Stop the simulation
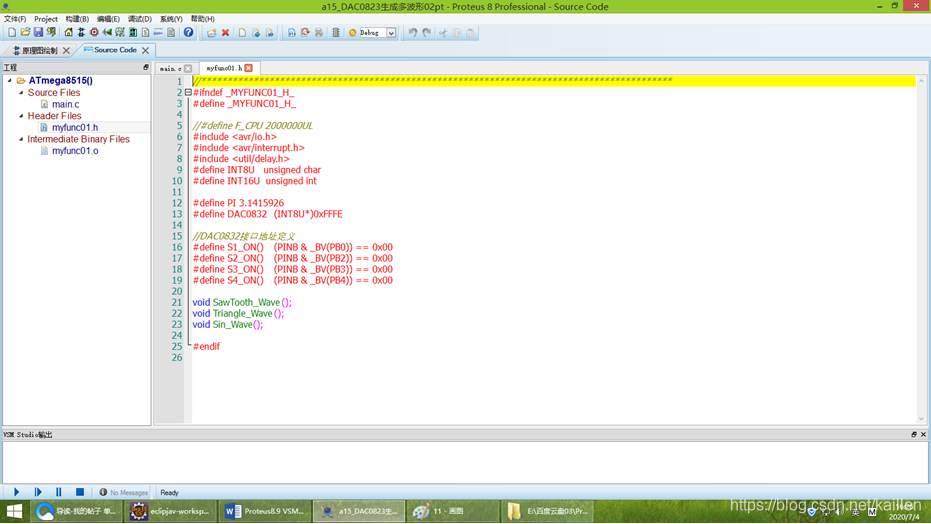Viewport: 931px width, 524px height. coord(80,492)
